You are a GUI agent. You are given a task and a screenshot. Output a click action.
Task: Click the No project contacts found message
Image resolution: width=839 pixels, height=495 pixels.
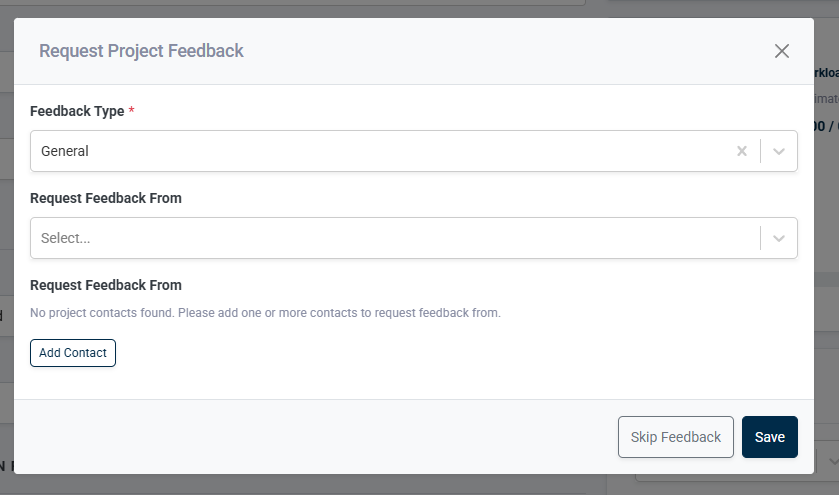265,313
